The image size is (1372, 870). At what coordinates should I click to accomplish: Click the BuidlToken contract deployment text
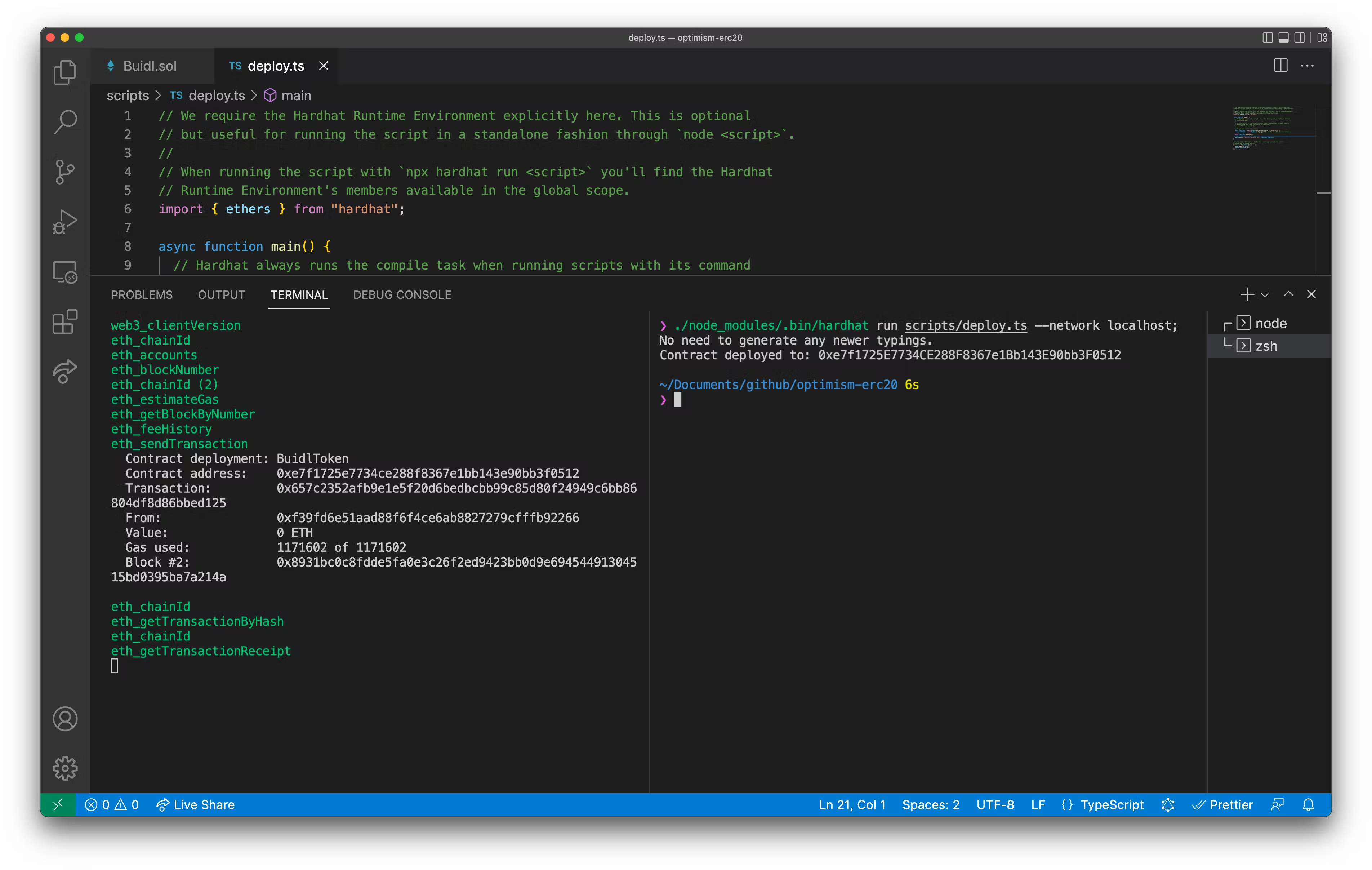(x=312, y=458)
